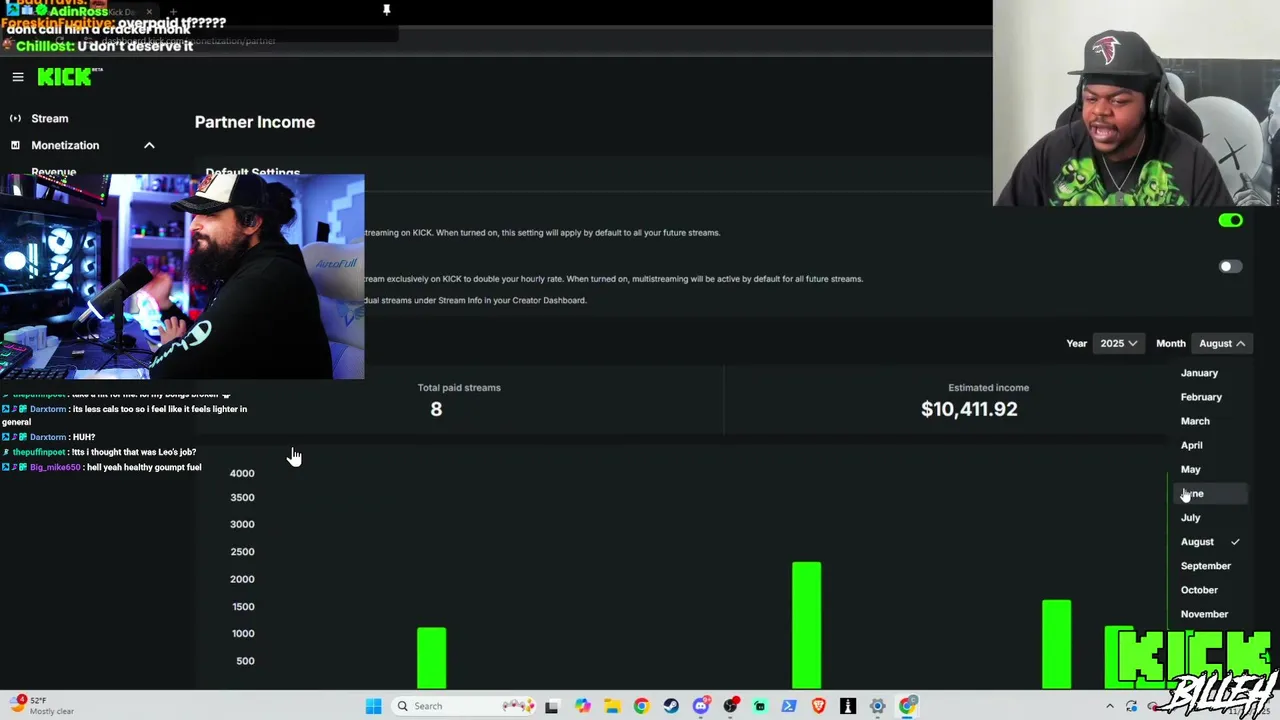Click the Total paid streams value 8
1280x720 pixels.
(x=436, y=409)
